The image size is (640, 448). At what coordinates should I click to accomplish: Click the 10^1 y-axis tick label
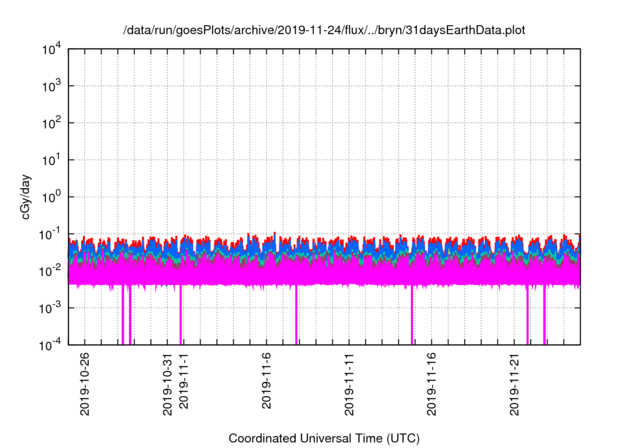click(x=52, y=161)
